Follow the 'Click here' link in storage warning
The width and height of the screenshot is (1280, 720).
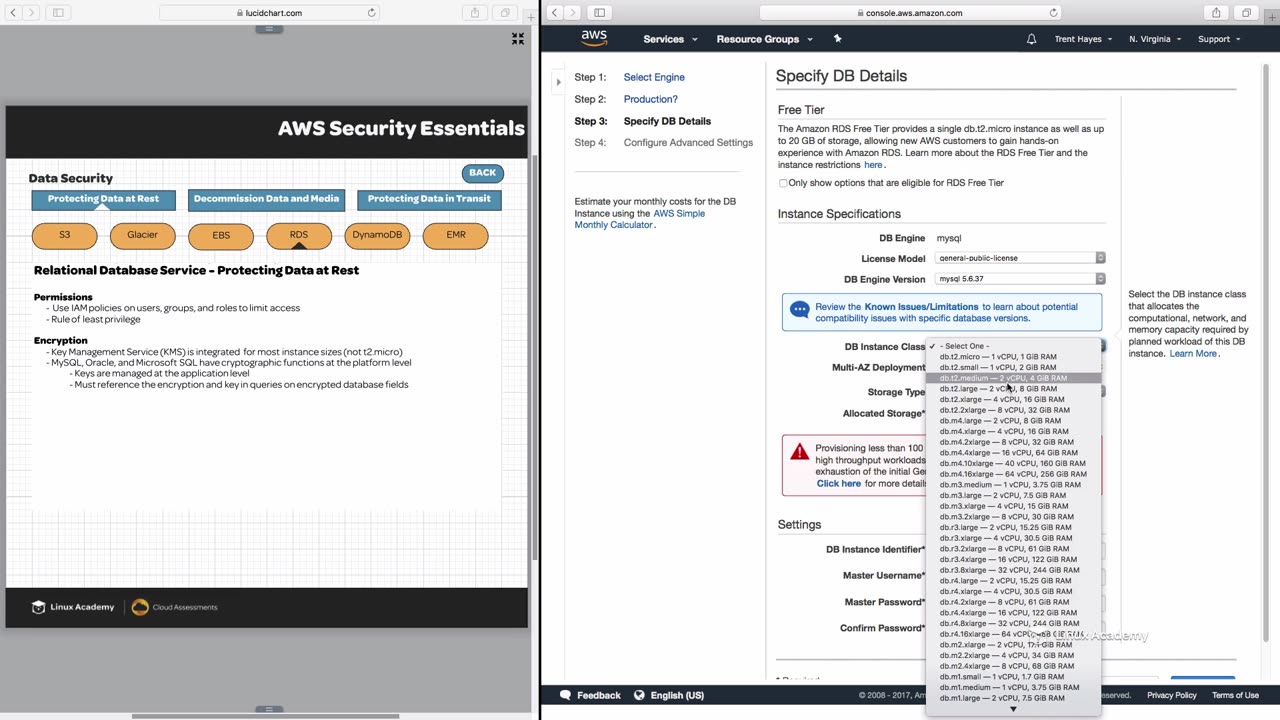(838, 484)
